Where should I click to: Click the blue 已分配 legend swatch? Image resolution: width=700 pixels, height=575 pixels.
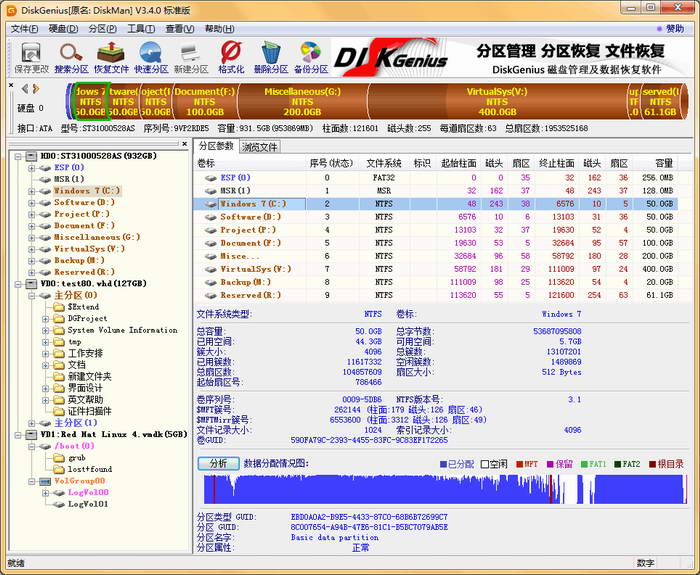443,464
